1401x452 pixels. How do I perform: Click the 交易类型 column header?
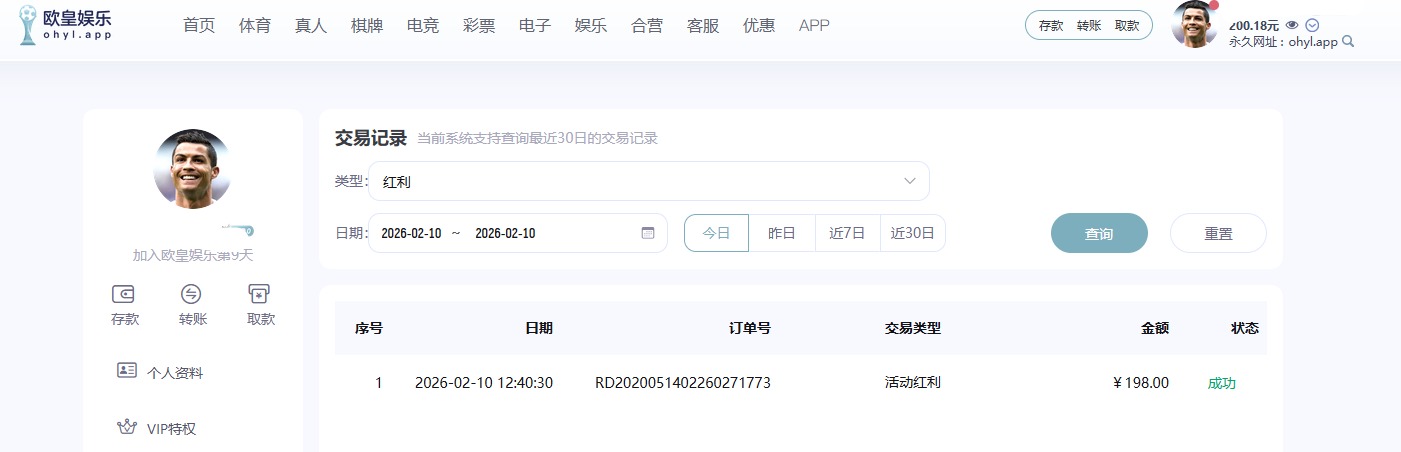[913, 328]
